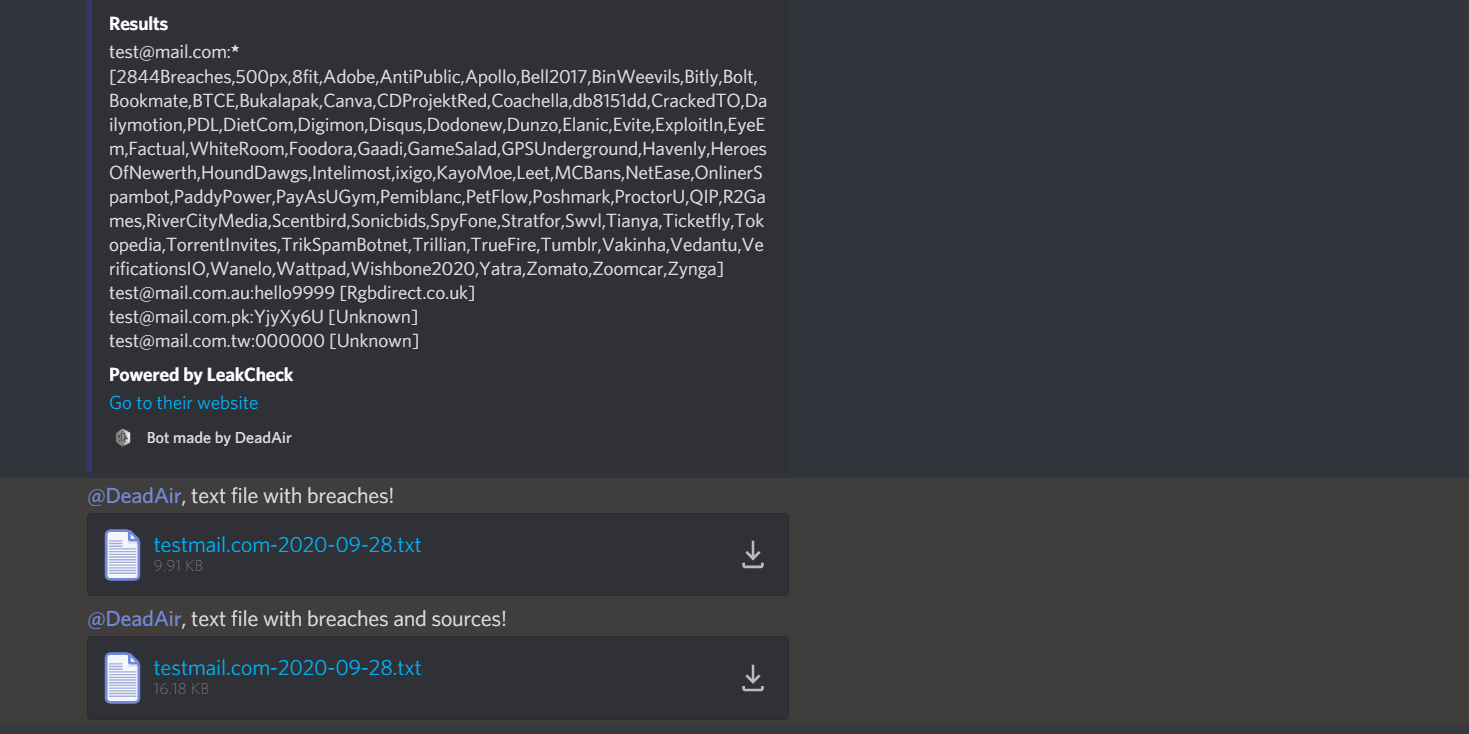The image size is (1469, 734).
Task: Click the @DeadAir mention before 'text file with breaches!'
Action: 134,496
